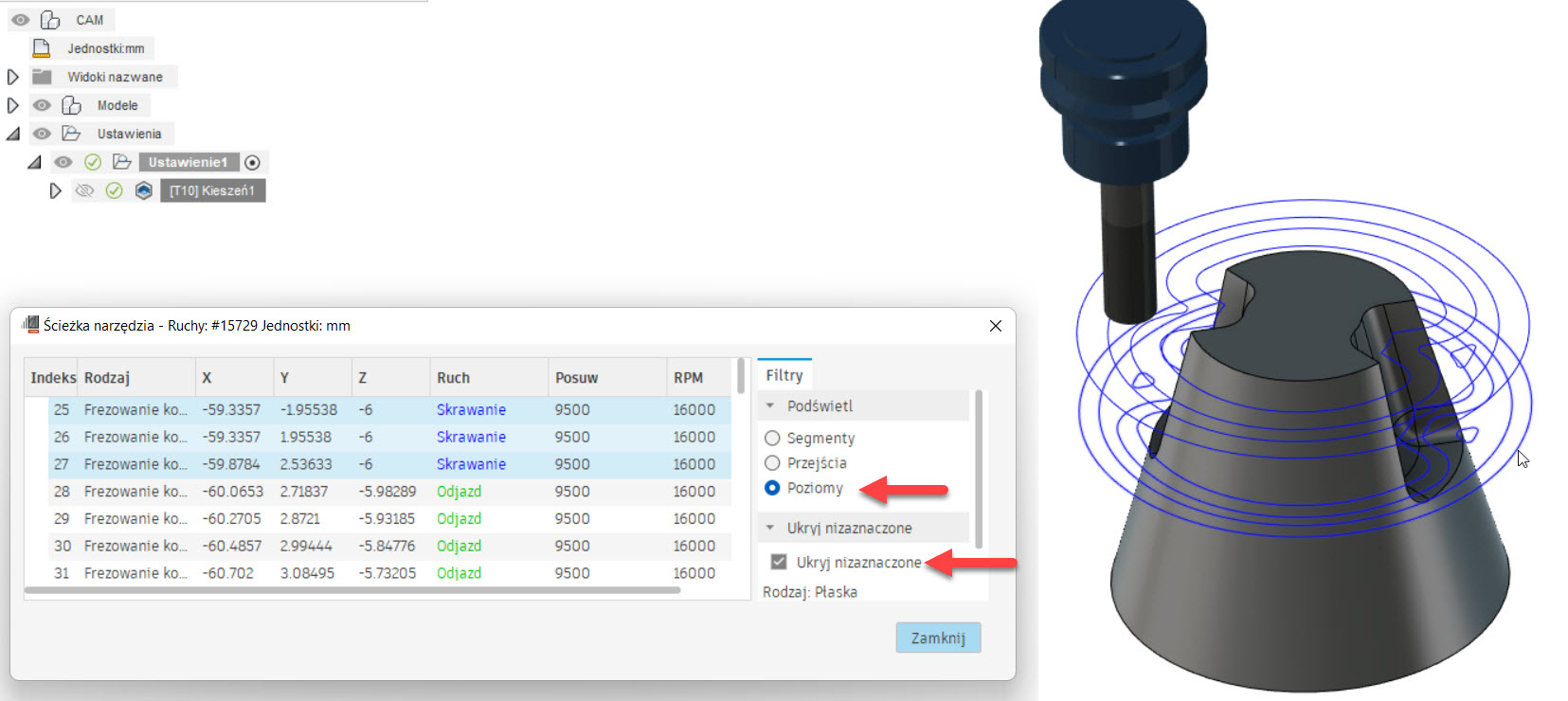Click the Ruch column header
Screen dimensions: 1568x701
tap(453, 377)
